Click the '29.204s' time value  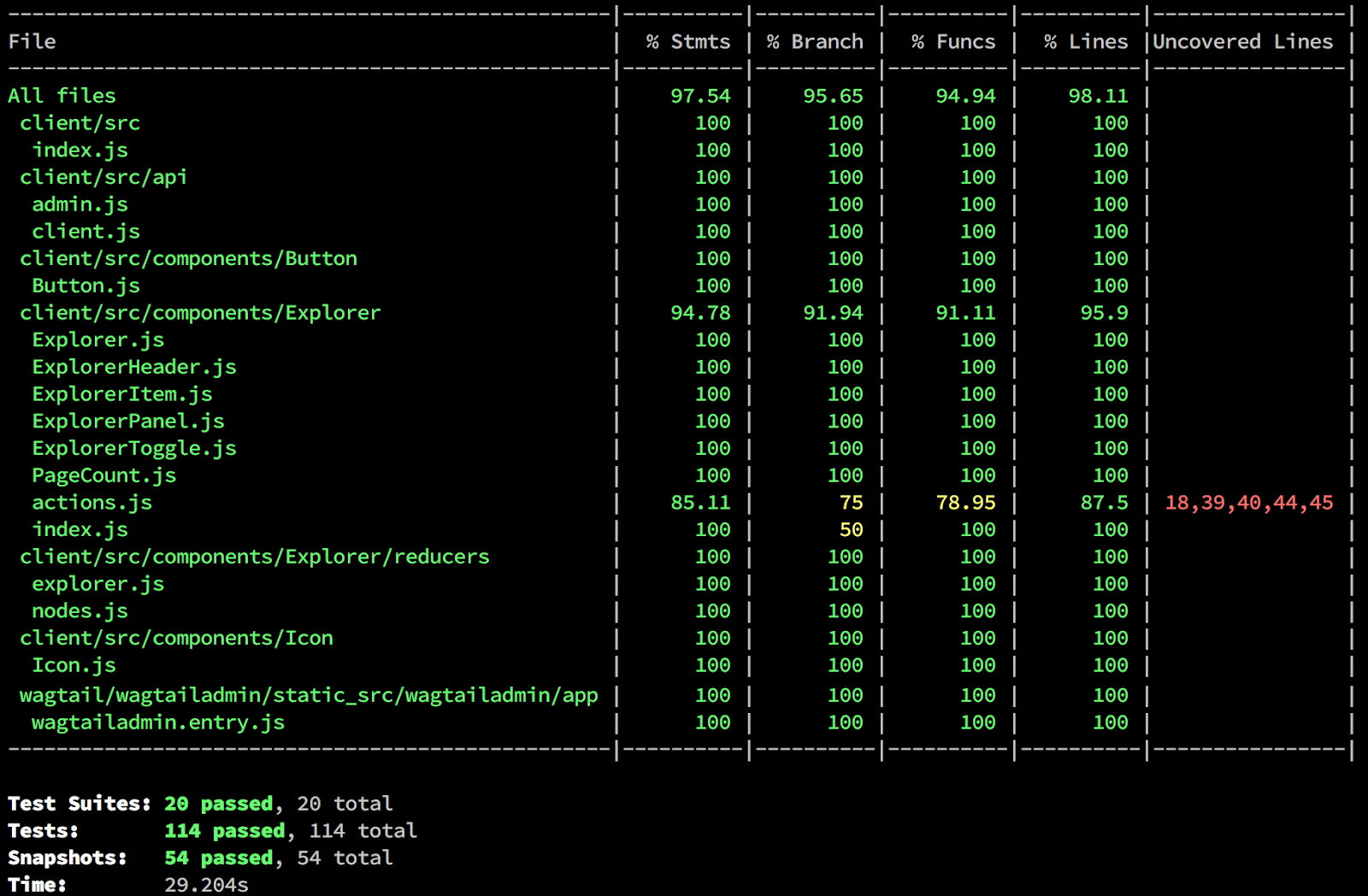pyautogui.click(x=206, y=885)
